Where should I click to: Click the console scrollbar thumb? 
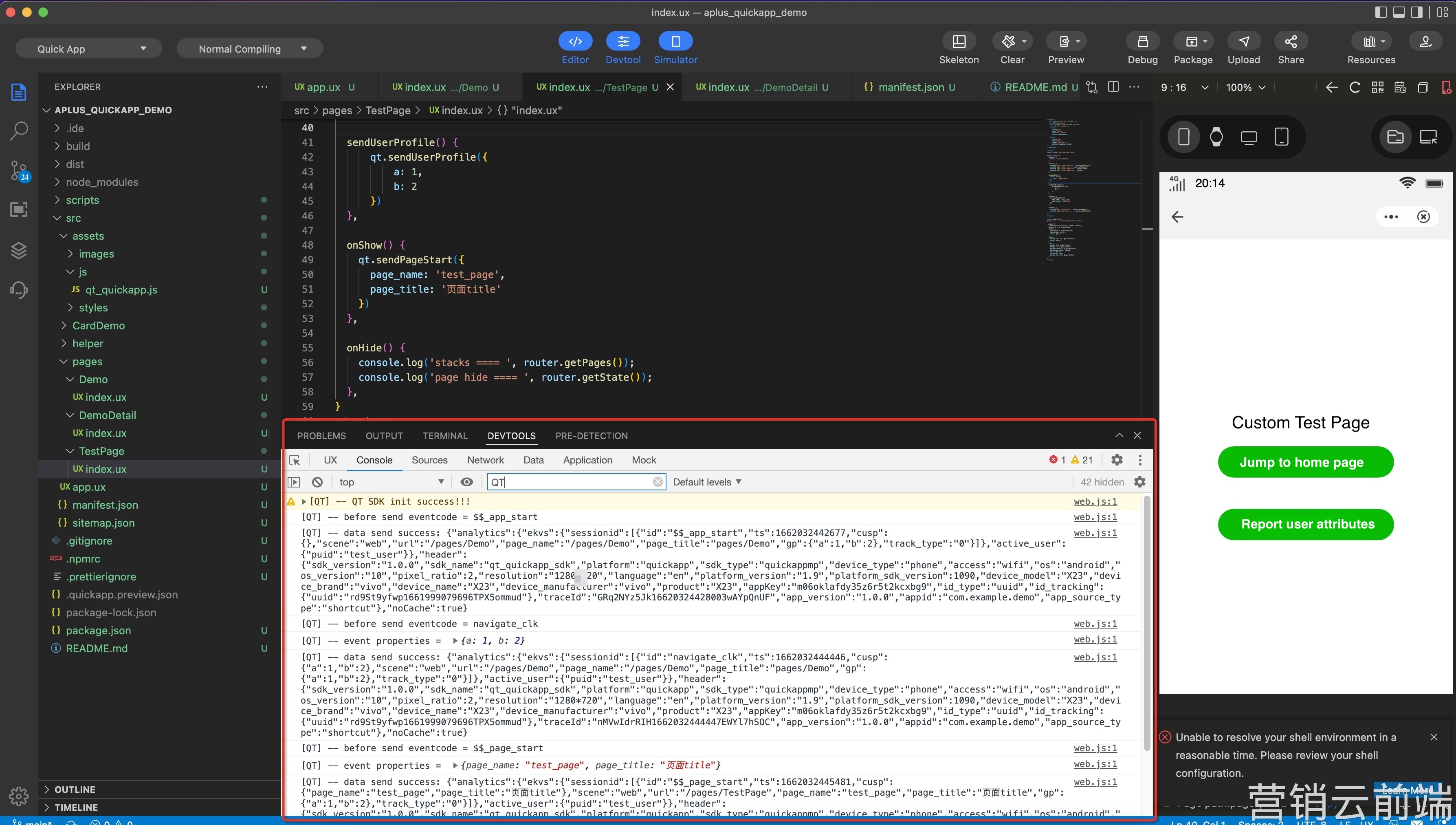pos(1147,623)
